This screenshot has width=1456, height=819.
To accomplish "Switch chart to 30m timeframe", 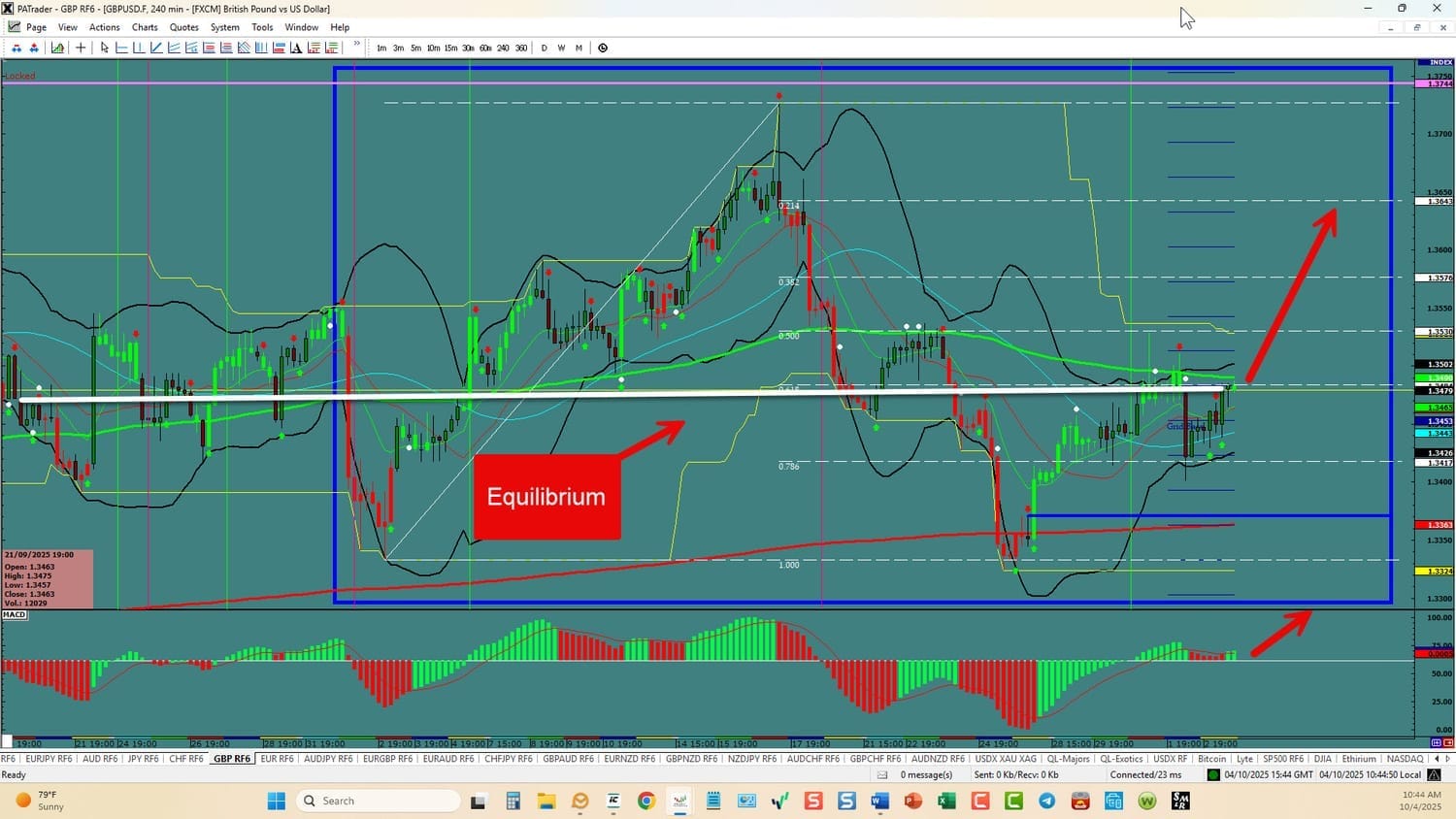I will click(x=469, y=48).
